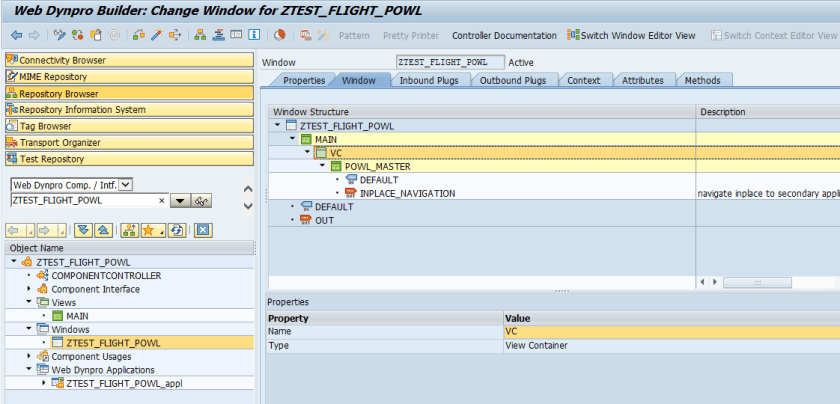Collapse the Web Dynpro Applications folder

28,370
